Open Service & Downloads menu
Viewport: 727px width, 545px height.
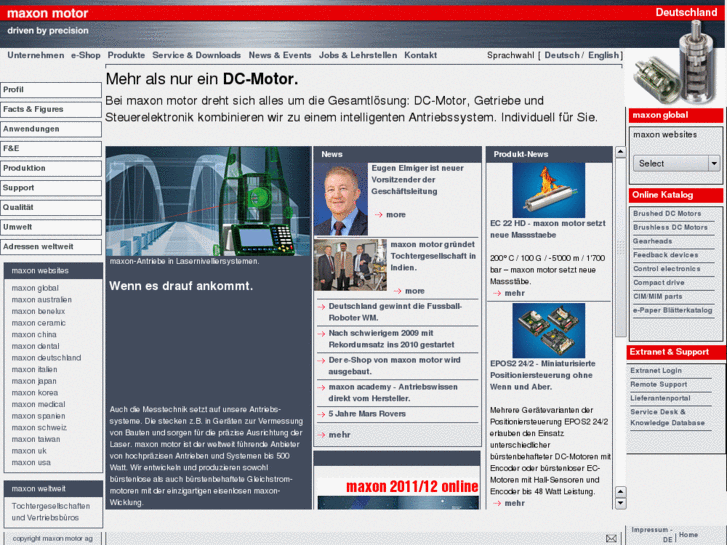tap(197, 55)
